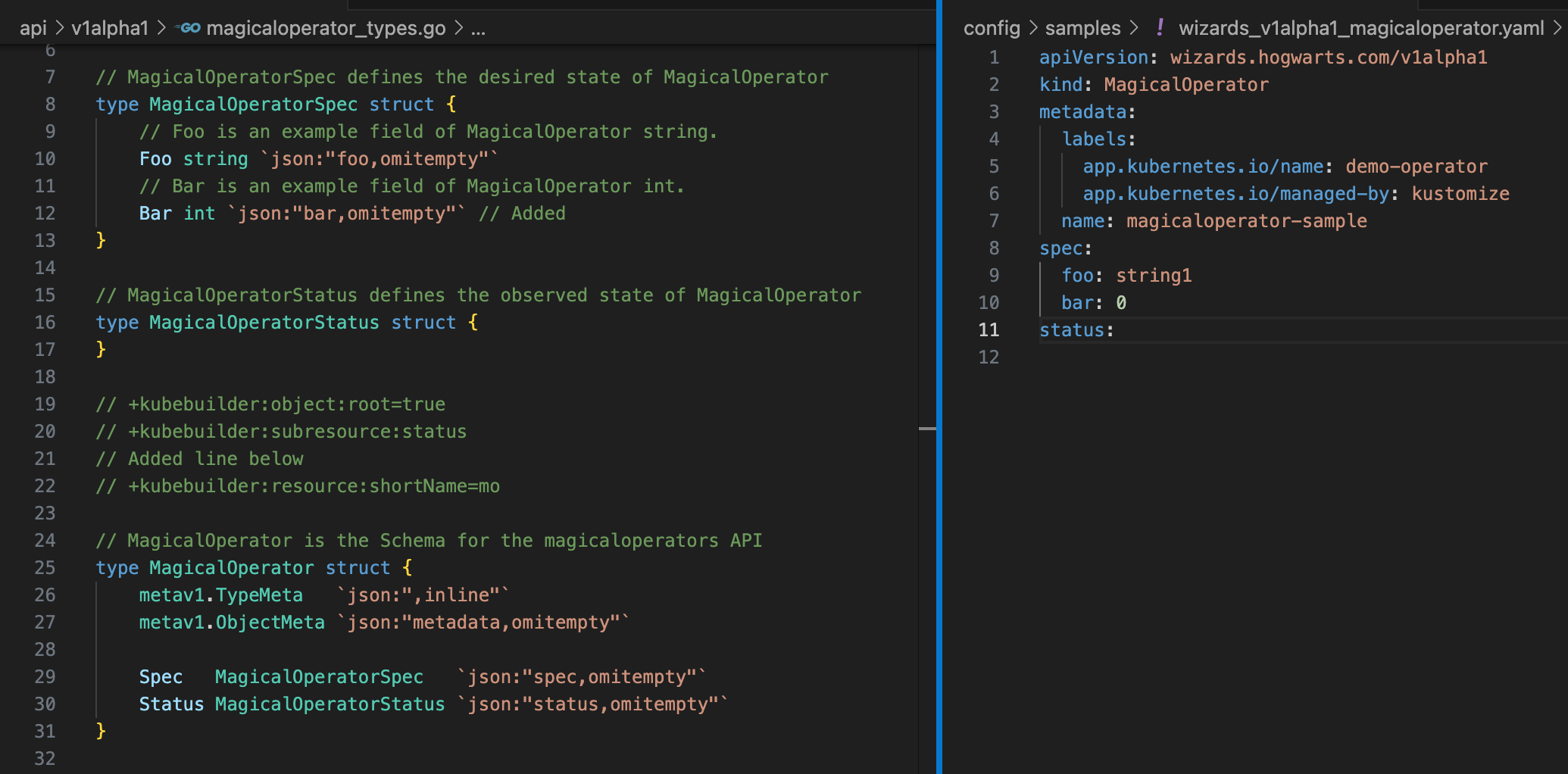Select the wizards_v1alpha1_magicaloperator.yaml breadcrumb
The image size is (1568, 774).
point(1360,29)
